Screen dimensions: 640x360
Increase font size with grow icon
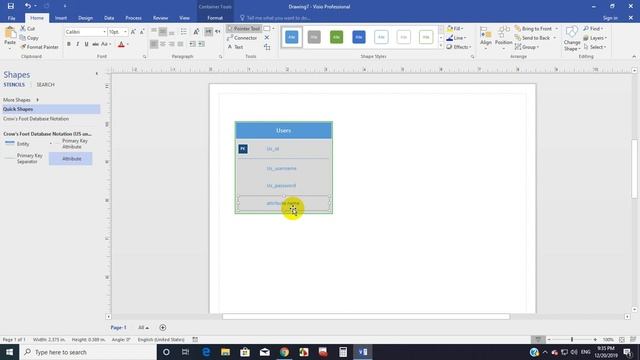pyautogui.click(x=133, y=32)
